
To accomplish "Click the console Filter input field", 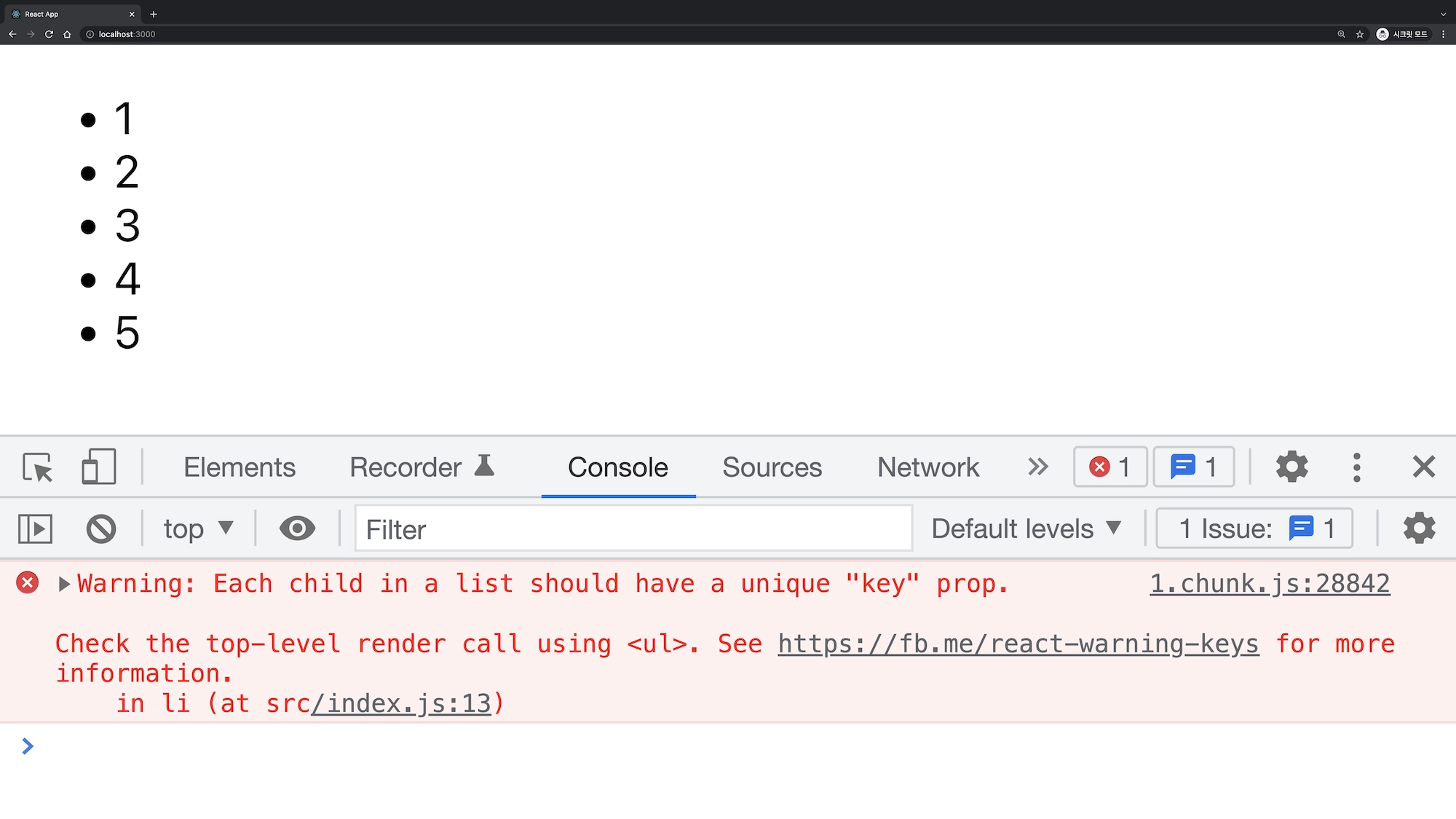I will tap(633, 529).
